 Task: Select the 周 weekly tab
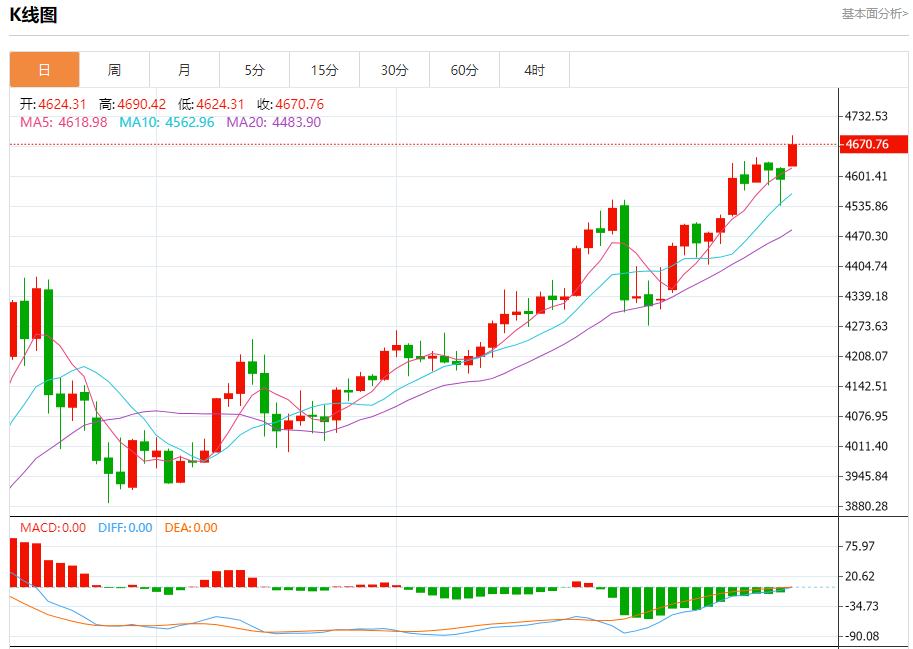(114, 70)
